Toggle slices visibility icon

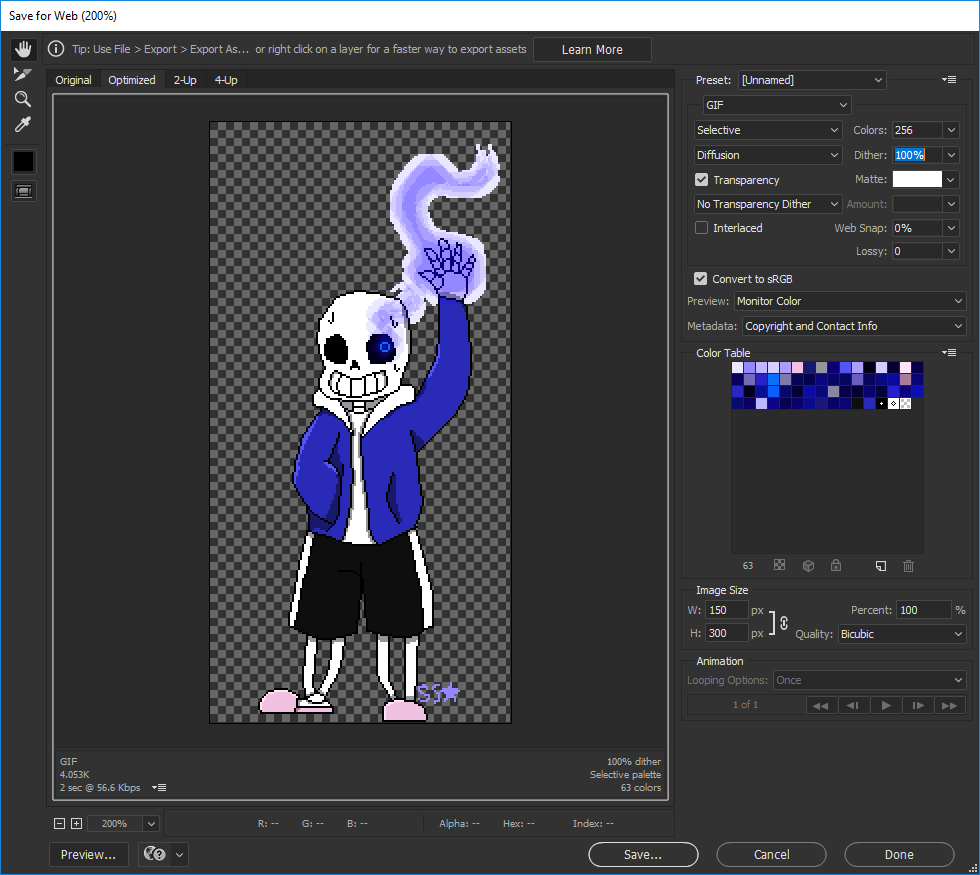click(24, 191)
